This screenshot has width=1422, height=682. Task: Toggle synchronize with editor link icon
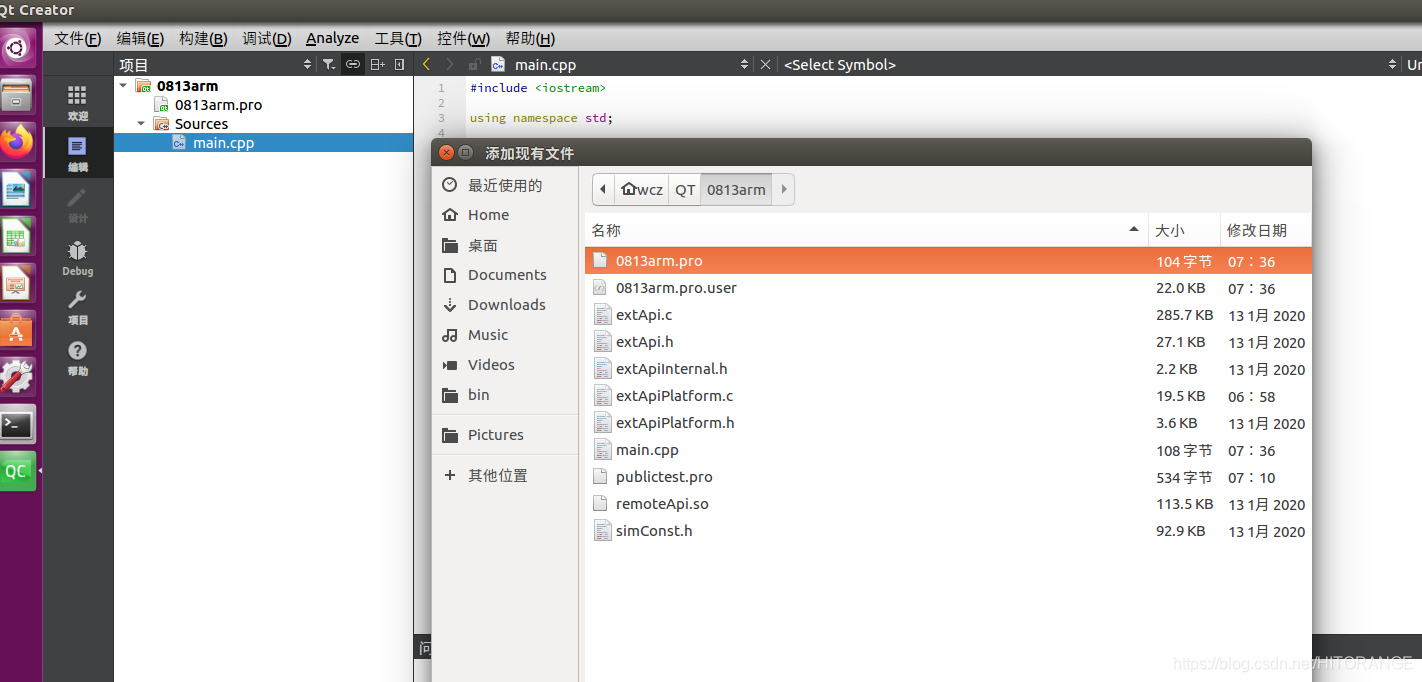(353, 64)
